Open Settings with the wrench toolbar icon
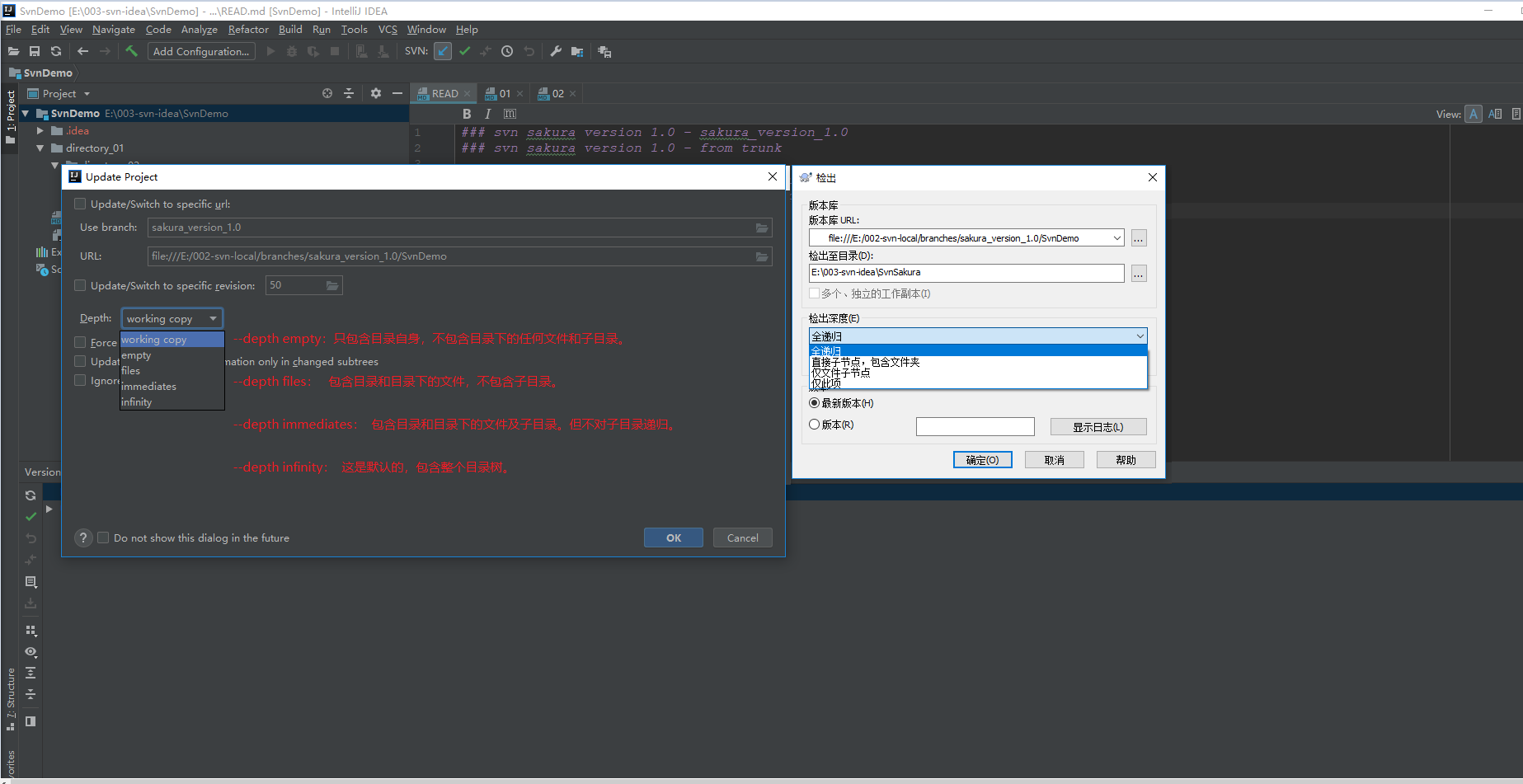The width and height of the screenshot is (1523, 784). coord(555,51)
